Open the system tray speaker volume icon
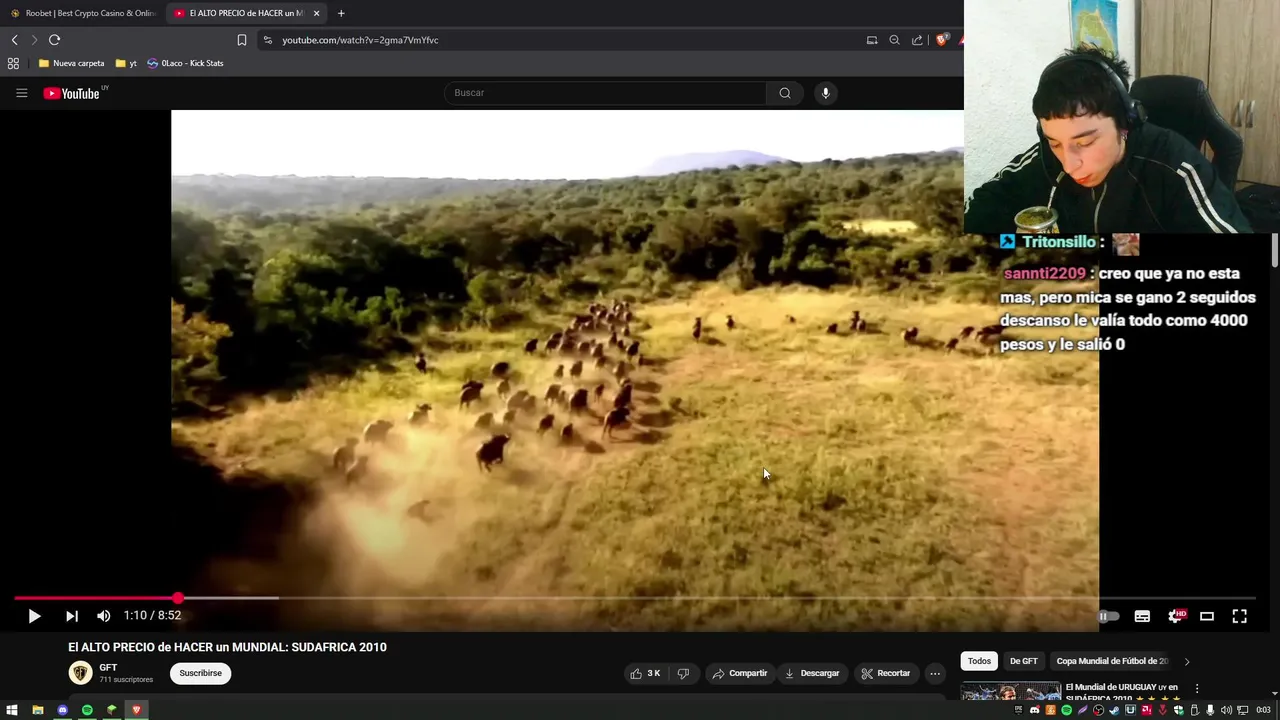 tap(1226, 710)
